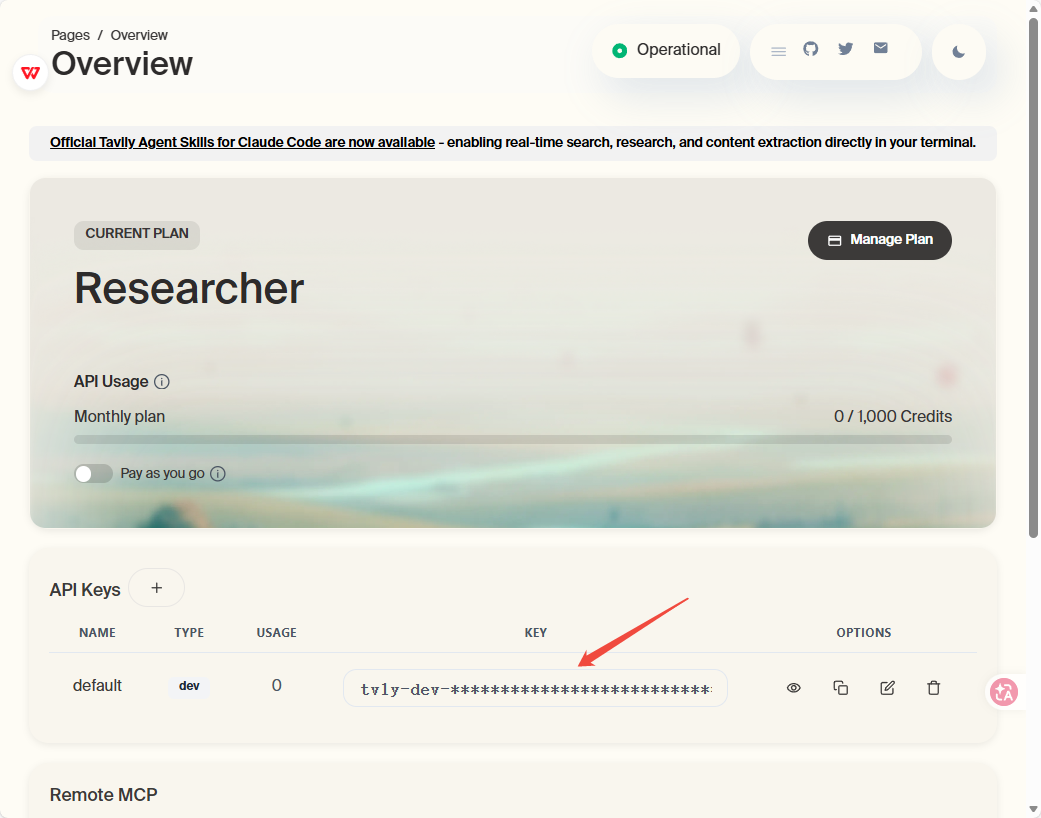
Task: Click the Operational status indicator
Action: click(x=666, y=50)
